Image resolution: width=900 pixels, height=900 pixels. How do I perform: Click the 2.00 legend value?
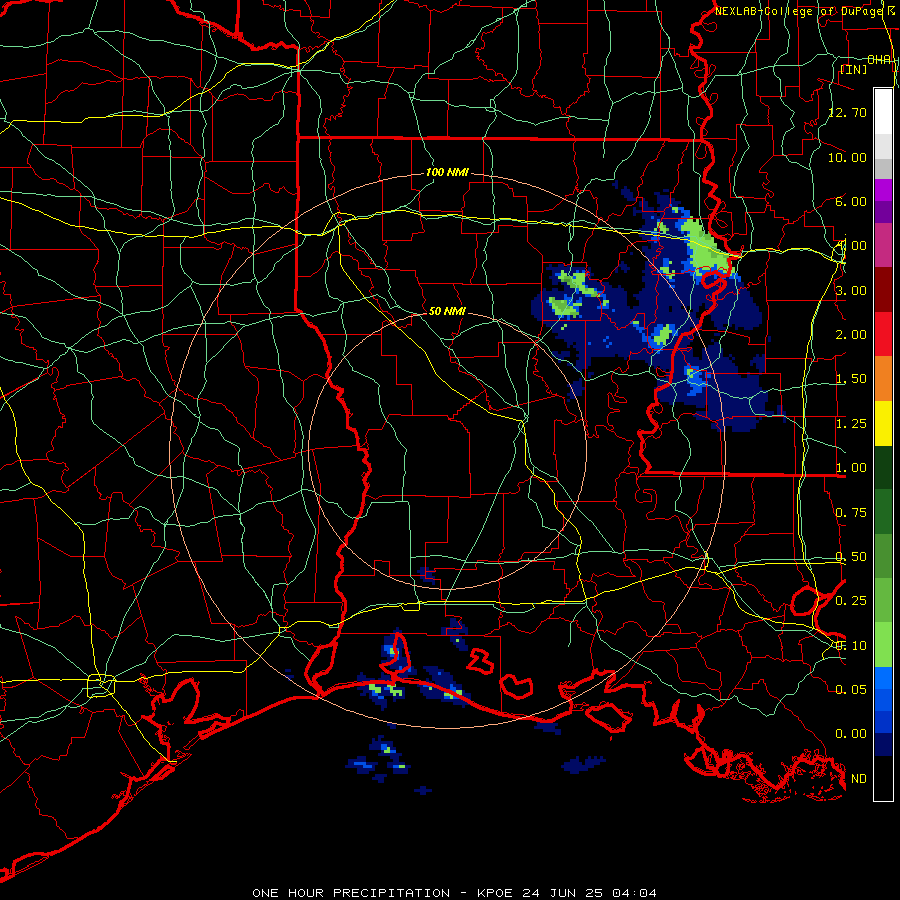point(851,335)
